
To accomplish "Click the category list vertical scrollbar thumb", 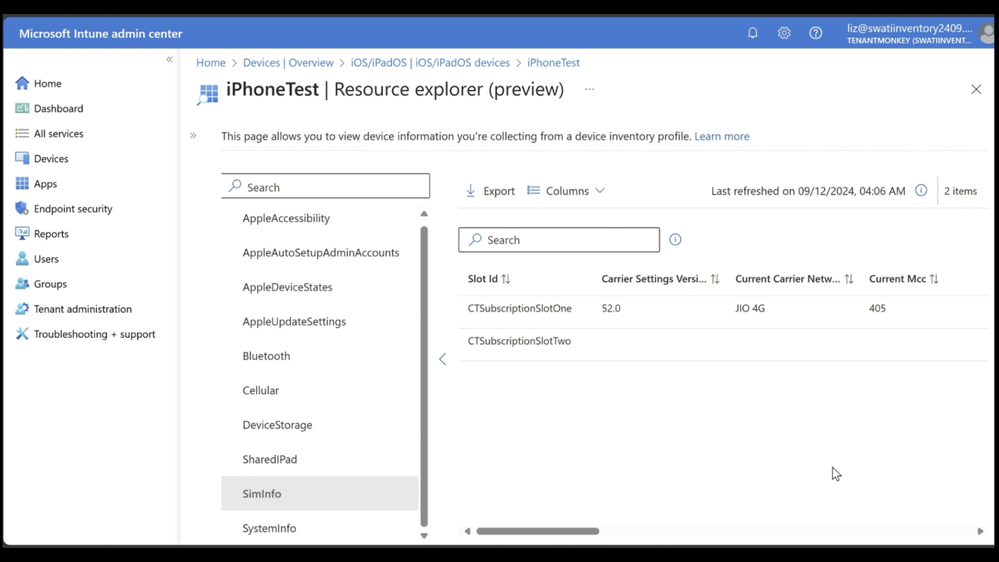I will tap(424, 376).
